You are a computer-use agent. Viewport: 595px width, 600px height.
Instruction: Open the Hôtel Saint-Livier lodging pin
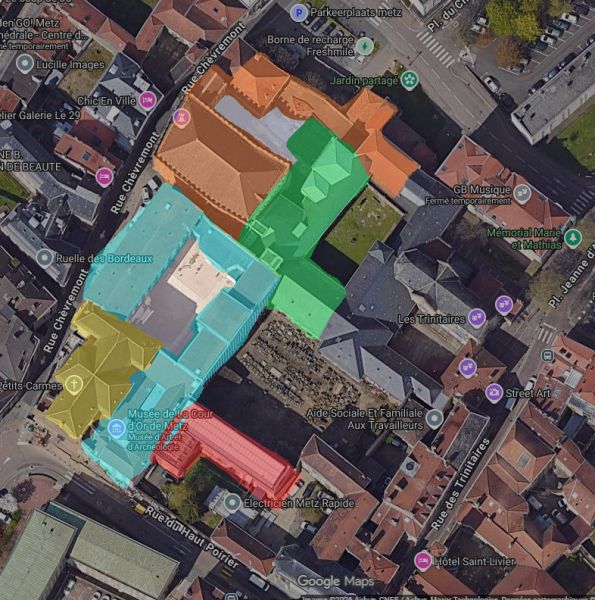click(x=423, y=561)
